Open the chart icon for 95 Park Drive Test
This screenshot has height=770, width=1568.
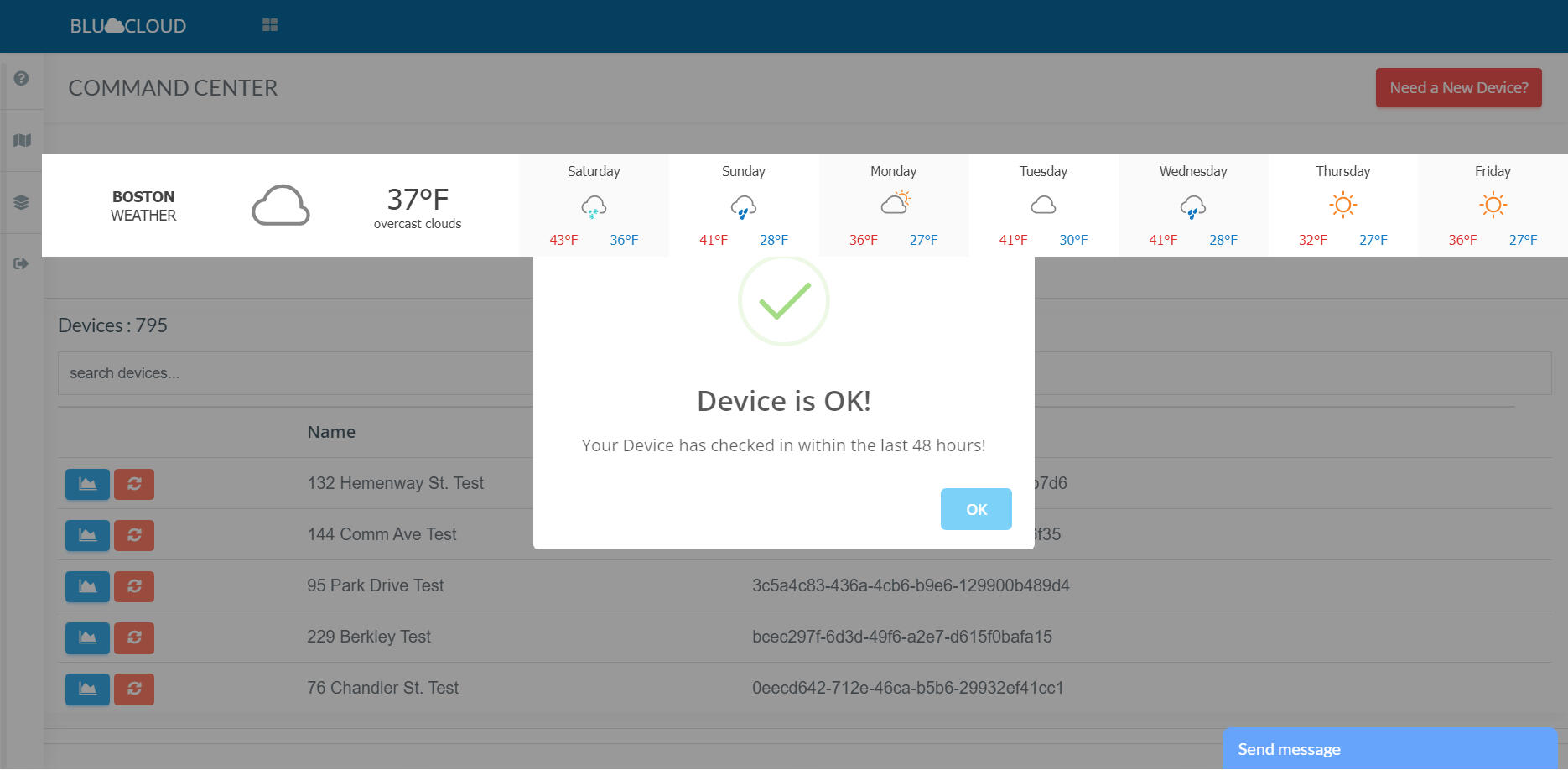[x=86, y=586]
